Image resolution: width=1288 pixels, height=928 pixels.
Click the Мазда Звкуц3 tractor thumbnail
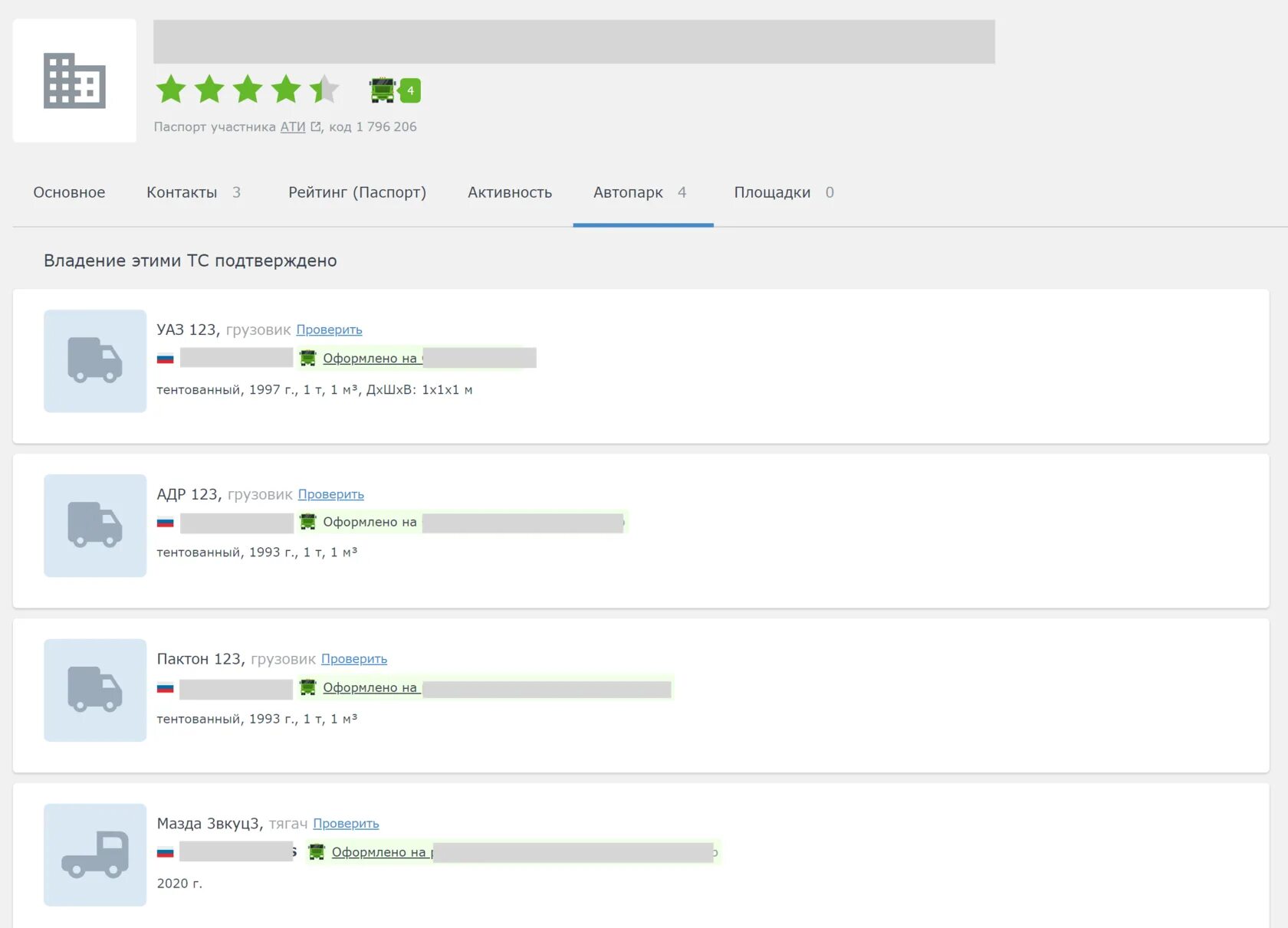[x=95, y=855]
